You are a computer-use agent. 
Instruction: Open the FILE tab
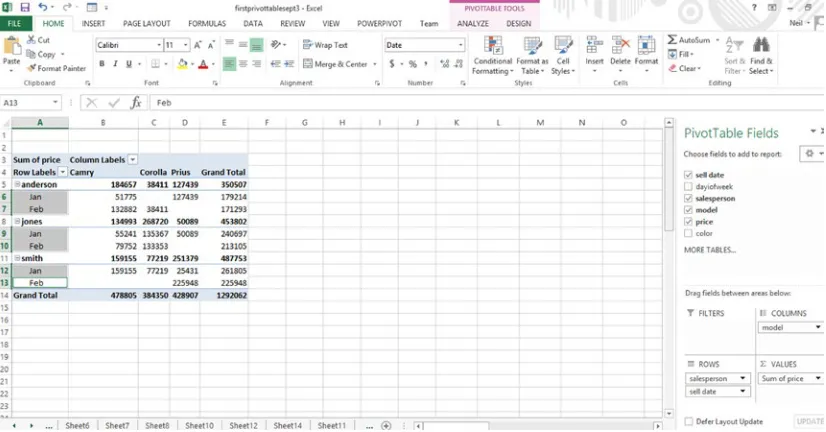click(x=15, y=24)
